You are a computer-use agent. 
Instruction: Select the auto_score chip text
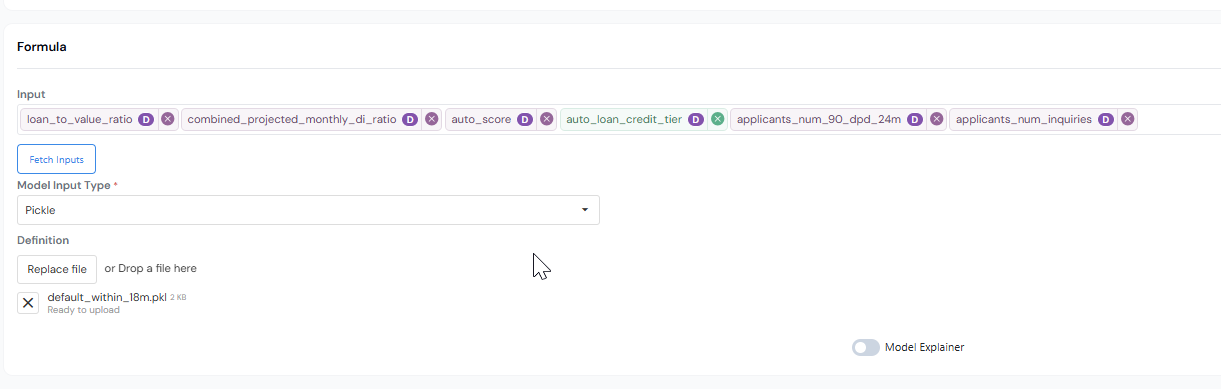pyautogui.click(x=481, y=119)
